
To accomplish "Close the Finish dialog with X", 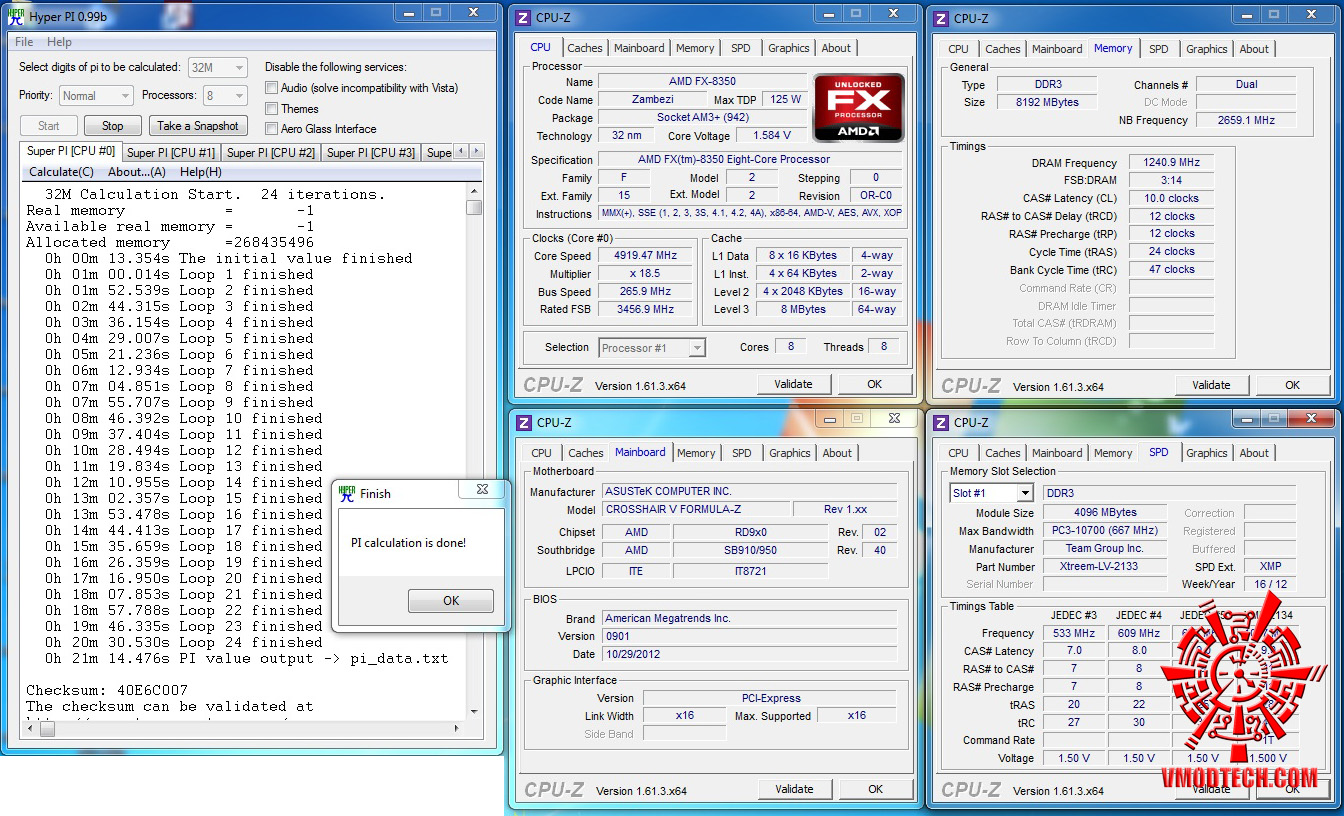I will [482, 490].
